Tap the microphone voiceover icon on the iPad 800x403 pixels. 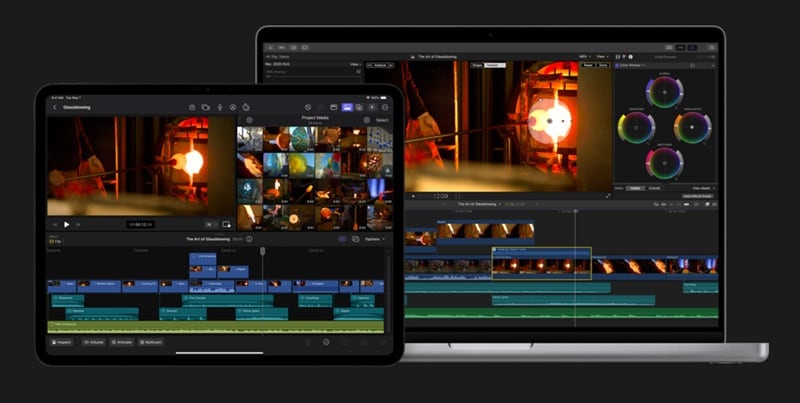[219, 107]
